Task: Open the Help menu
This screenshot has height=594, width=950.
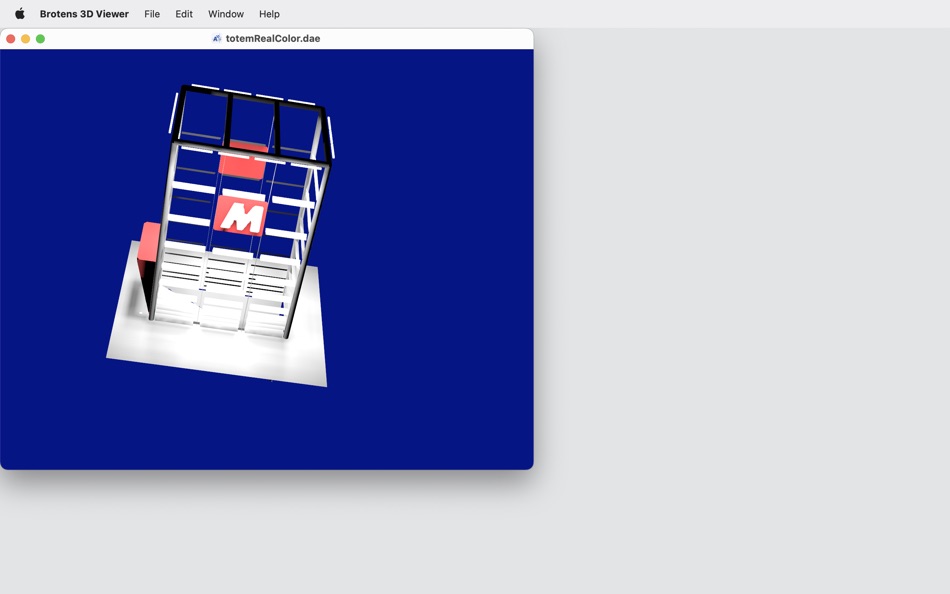Action: click(x=269, y=13)
